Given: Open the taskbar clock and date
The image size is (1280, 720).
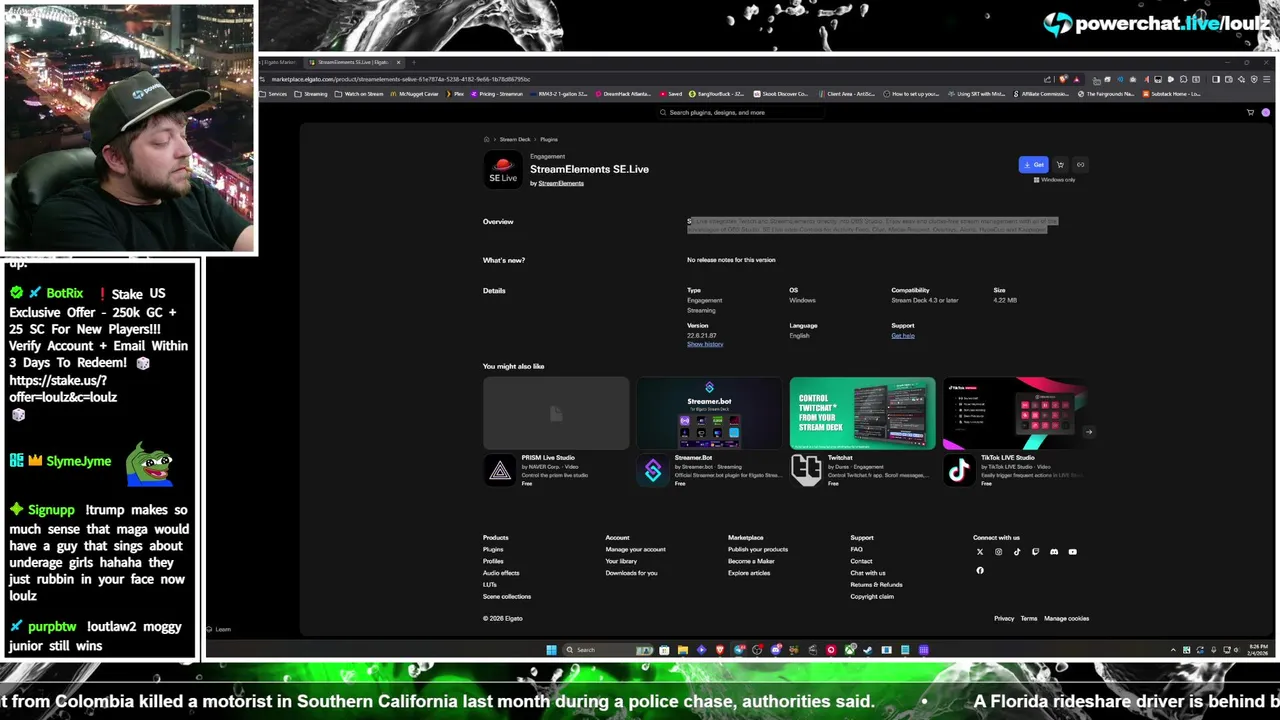Looking at the screenshot, I should (x=1259, y=650).
